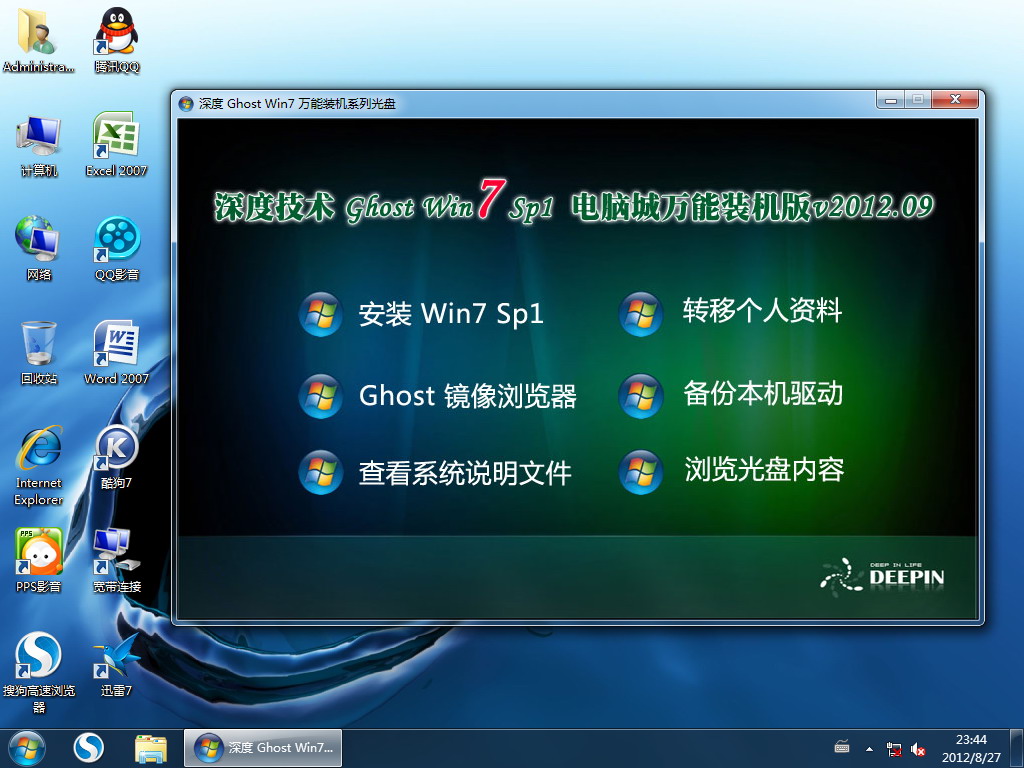Select the 宽带连接 desktop shortcut
Viewport: 1024px width, 768px height.
click(116, 560)
